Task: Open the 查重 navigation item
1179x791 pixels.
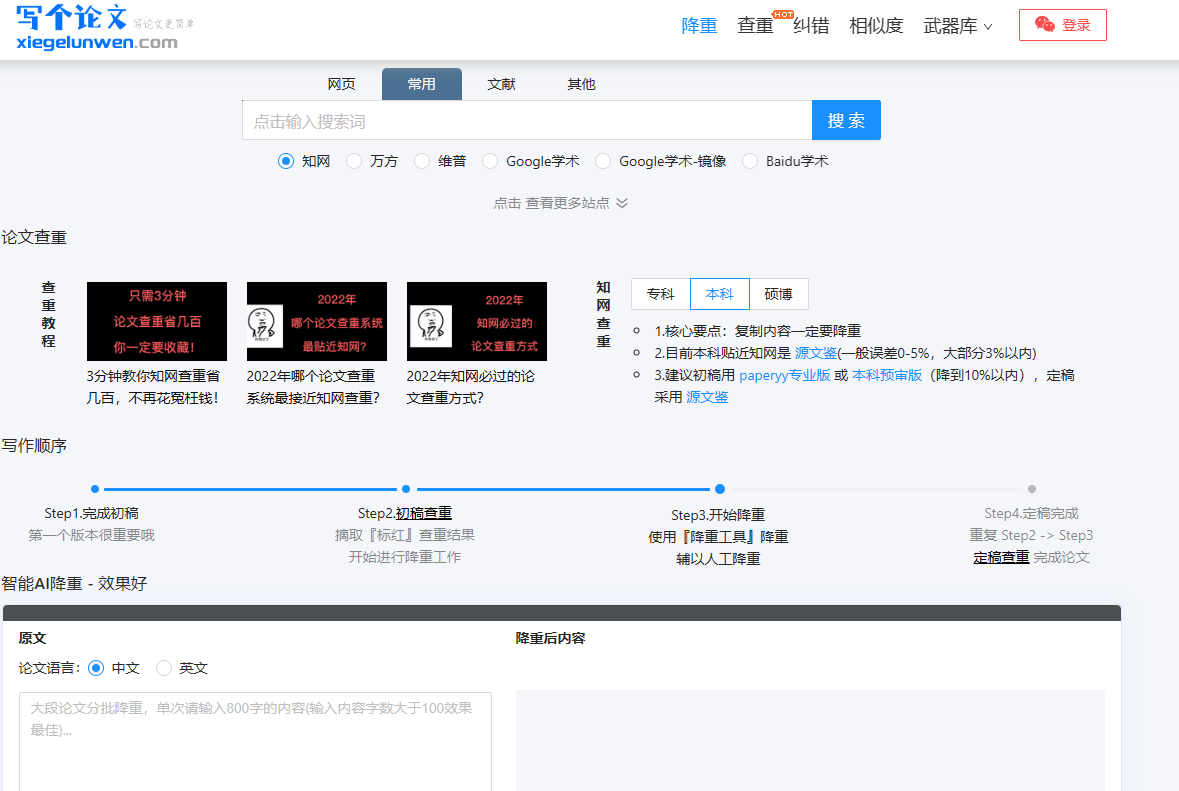Action: [755, 26]
